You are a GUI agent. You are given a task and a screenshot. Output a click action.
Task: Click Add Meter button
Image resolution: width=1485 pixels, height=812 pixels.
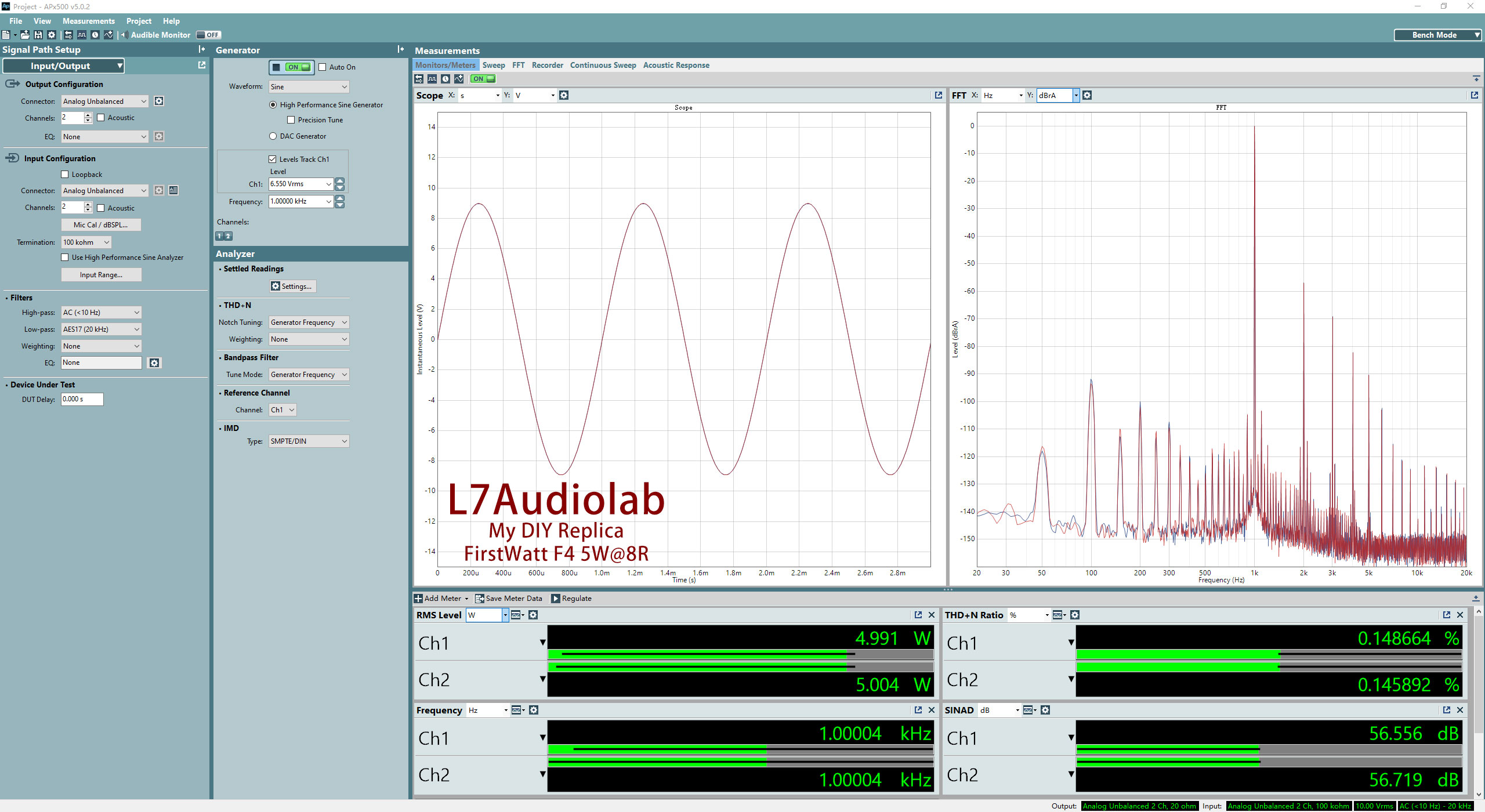[x=441, y=599]
